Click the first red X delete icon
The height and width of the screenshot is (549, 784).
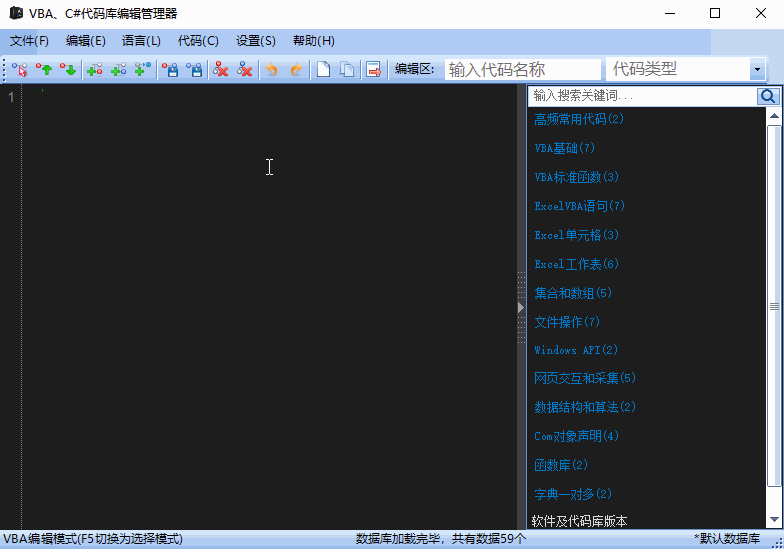(221, 69)
